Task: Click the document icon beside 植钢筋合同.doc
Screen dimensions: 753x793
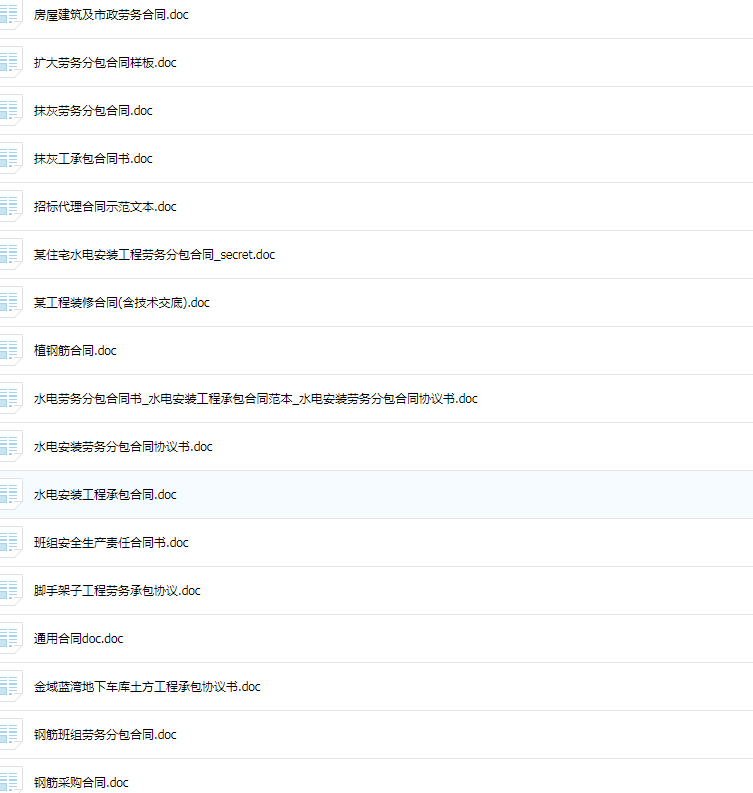Action: 10,350
